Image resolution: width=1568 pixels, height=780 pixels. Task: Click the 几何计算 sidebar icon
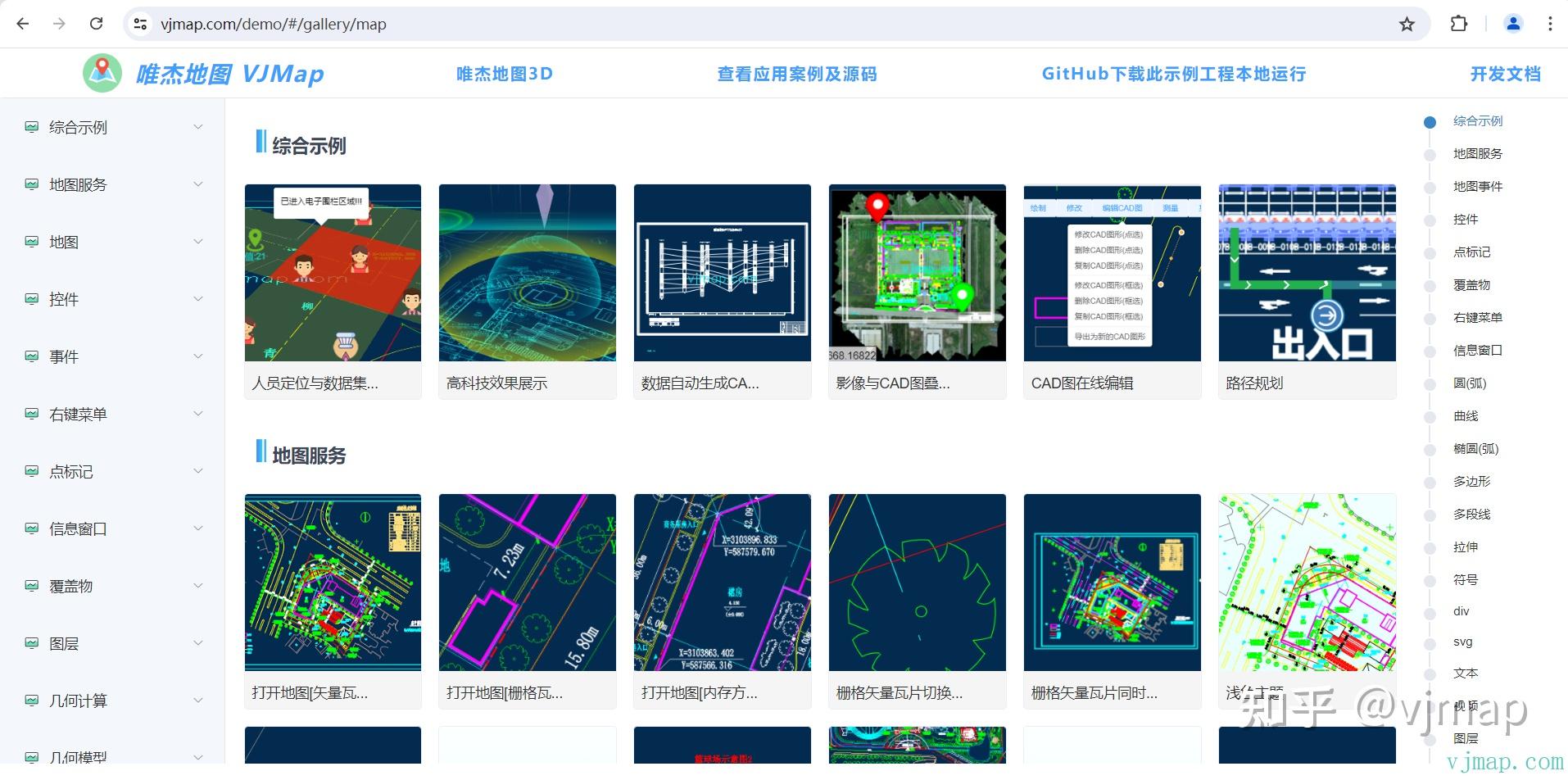pos(30,700)
